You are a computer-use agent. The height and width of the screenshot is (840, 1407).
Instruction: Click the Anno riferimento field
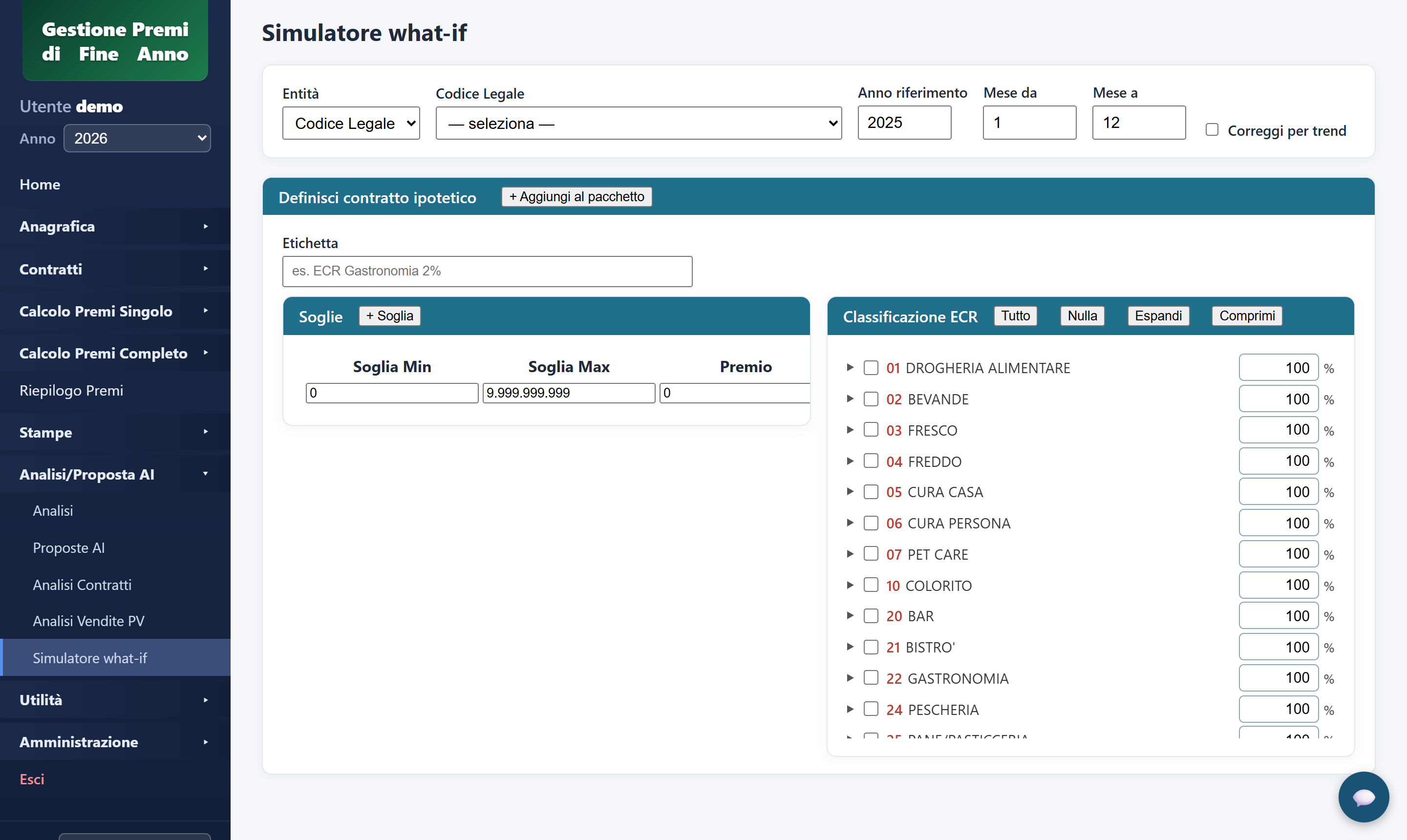[x=904, y=122]
